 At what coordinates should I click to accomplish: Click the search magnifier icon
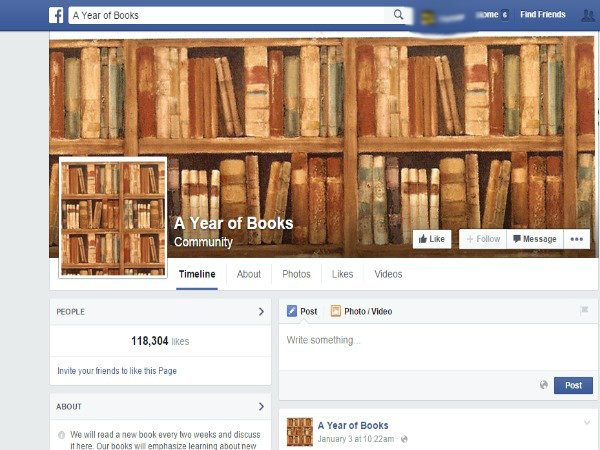pos(398,15)
